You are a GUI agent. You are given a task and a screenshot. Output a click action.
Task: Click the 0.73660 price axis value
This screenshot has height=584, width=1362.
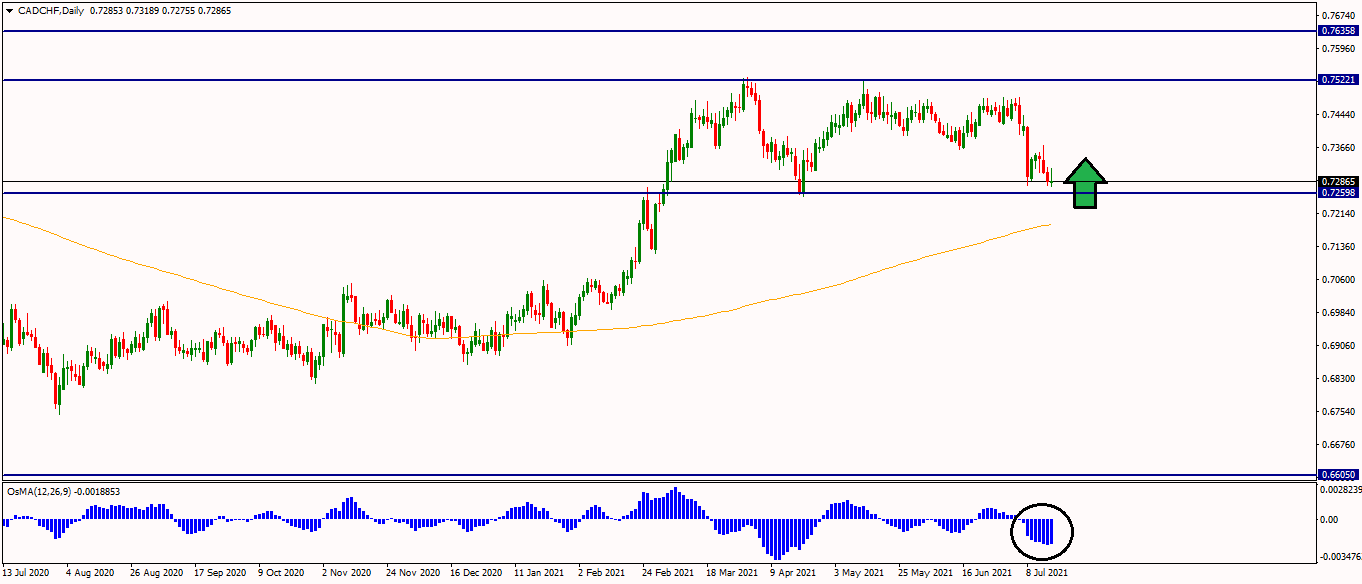coord(1338,148)
